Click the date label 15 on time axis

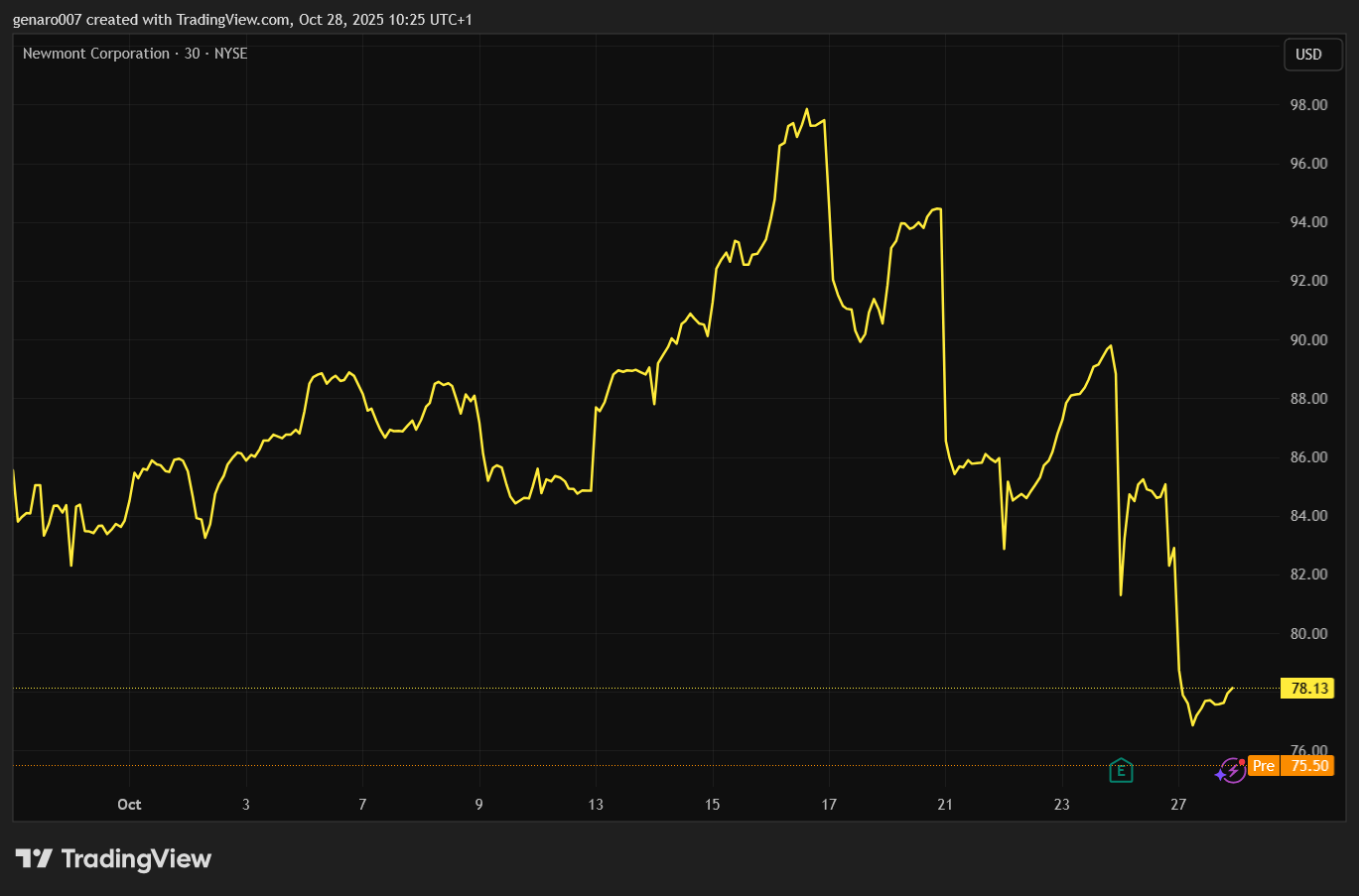[x=712, y=804]
